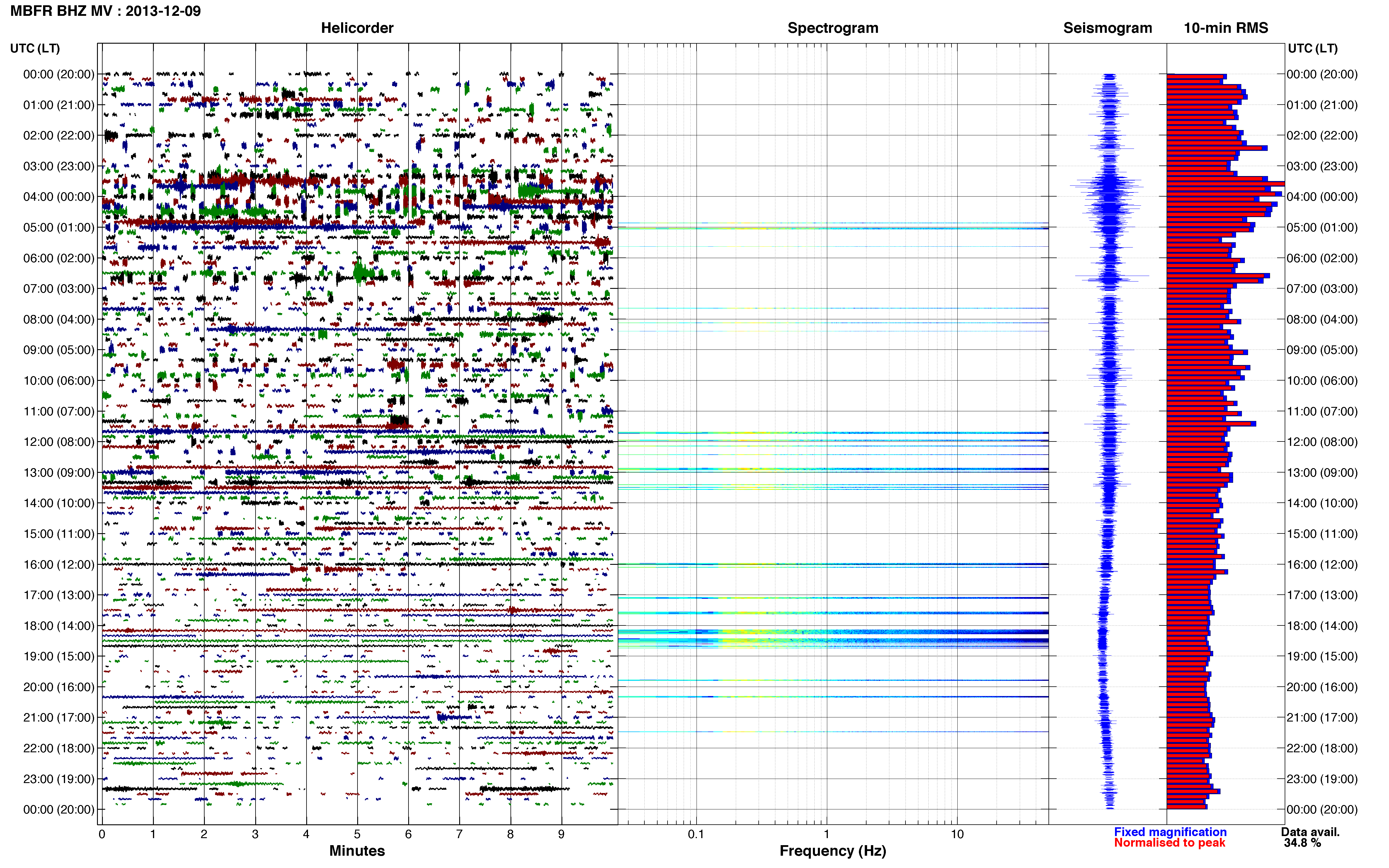Click right time label '05:00 (01:00)'
The height and width of the screenshot is (868, 1389).
(1322, 227)
